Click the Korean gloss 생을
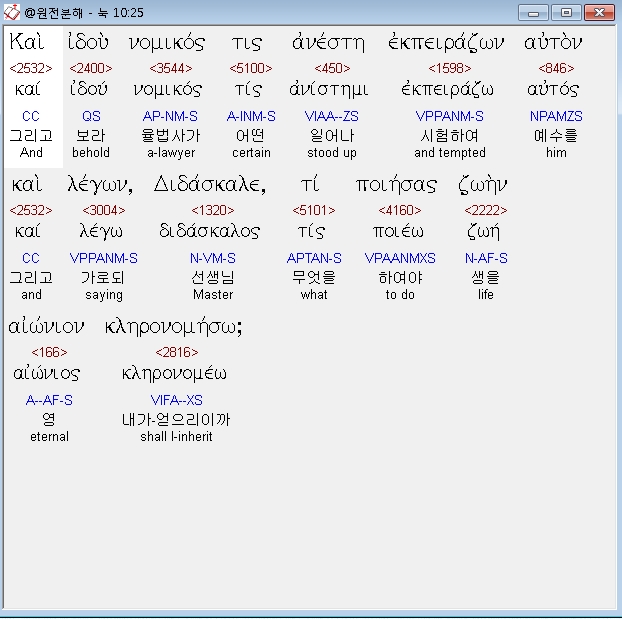Image resolution: width=622 pixels, height=619 pixels. [486, 277]
